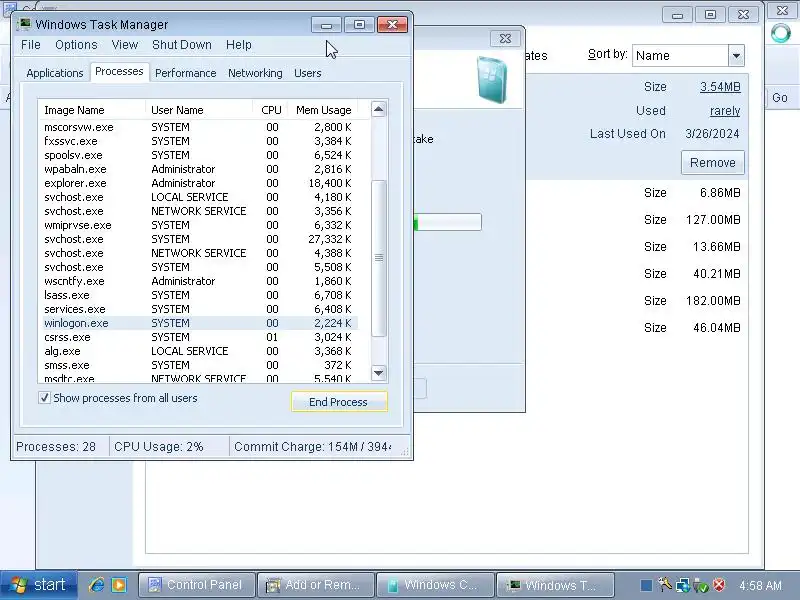Toggle Show processes from all users

[44, 398]
